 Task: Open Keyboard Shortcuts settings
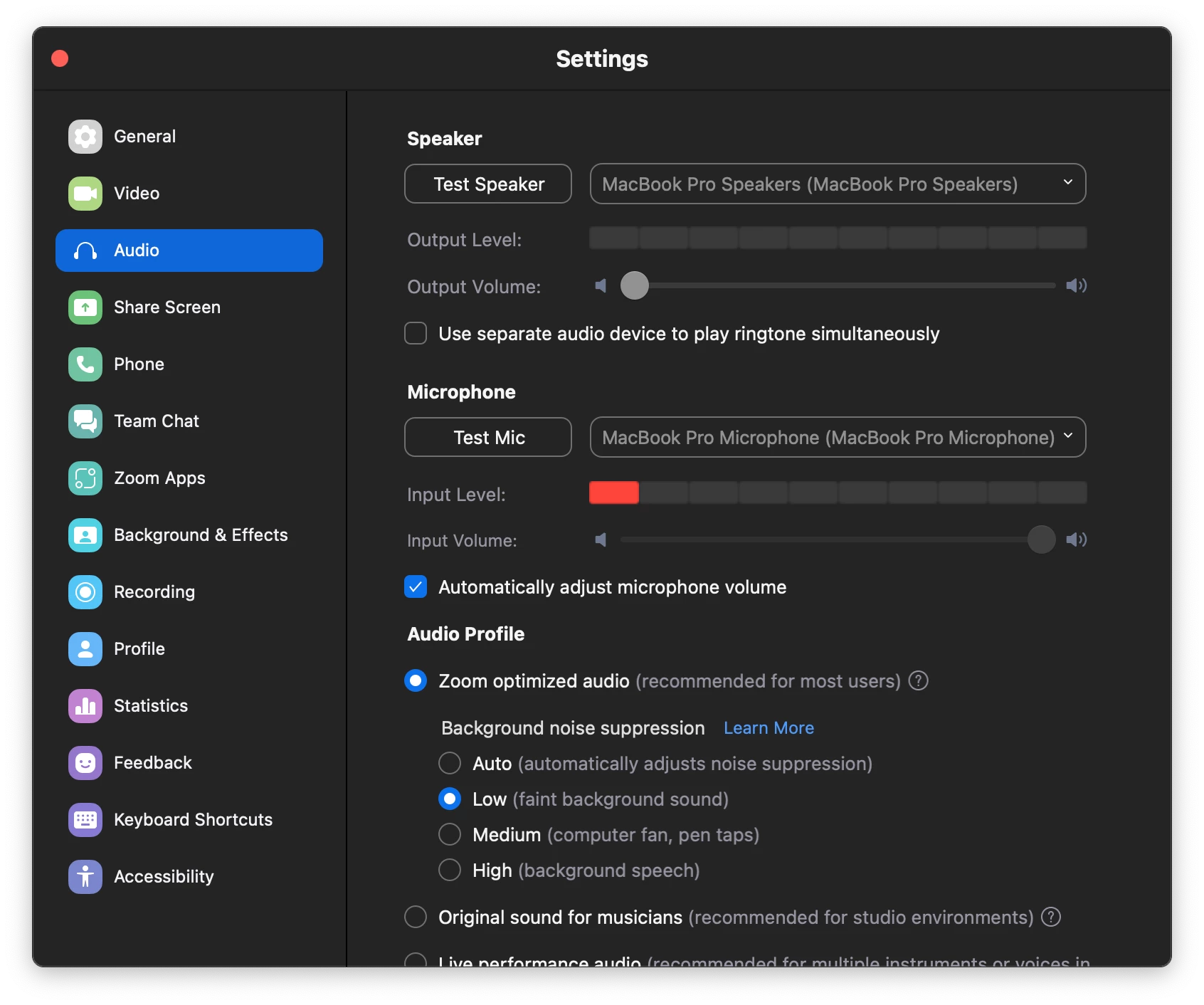tap(189, 820)
